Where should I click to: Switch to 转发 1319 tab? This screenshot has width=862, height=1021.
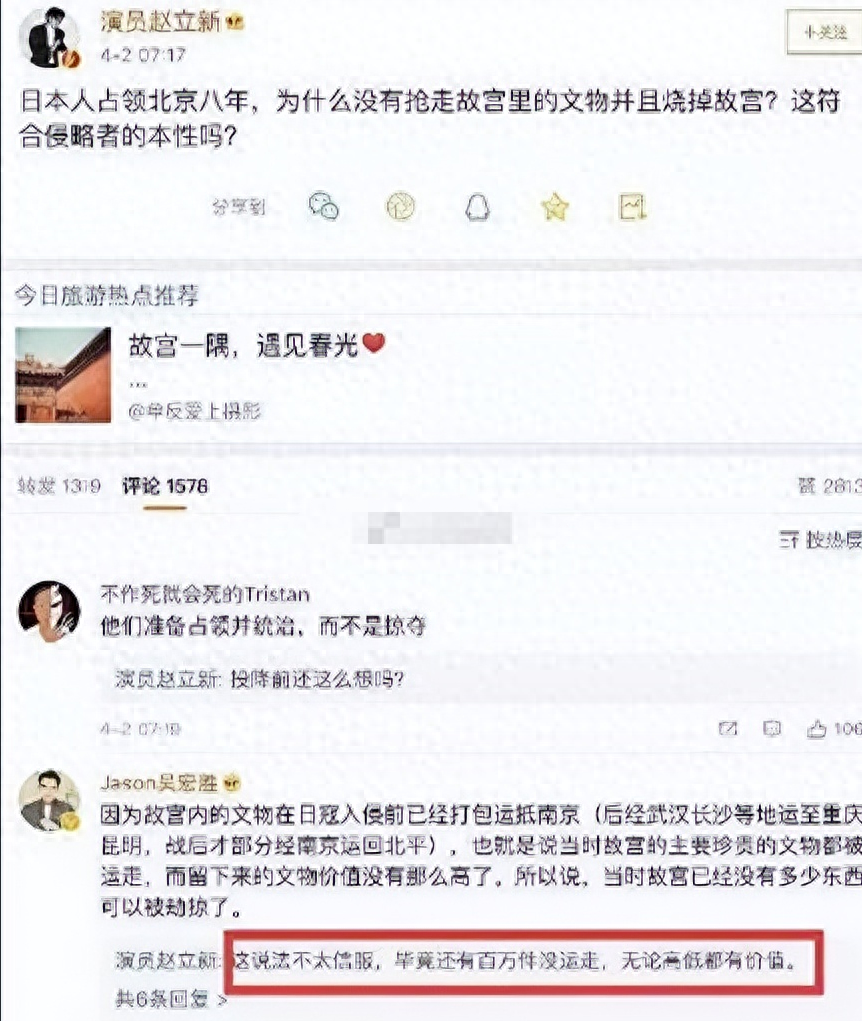click(x=59, y=486)
